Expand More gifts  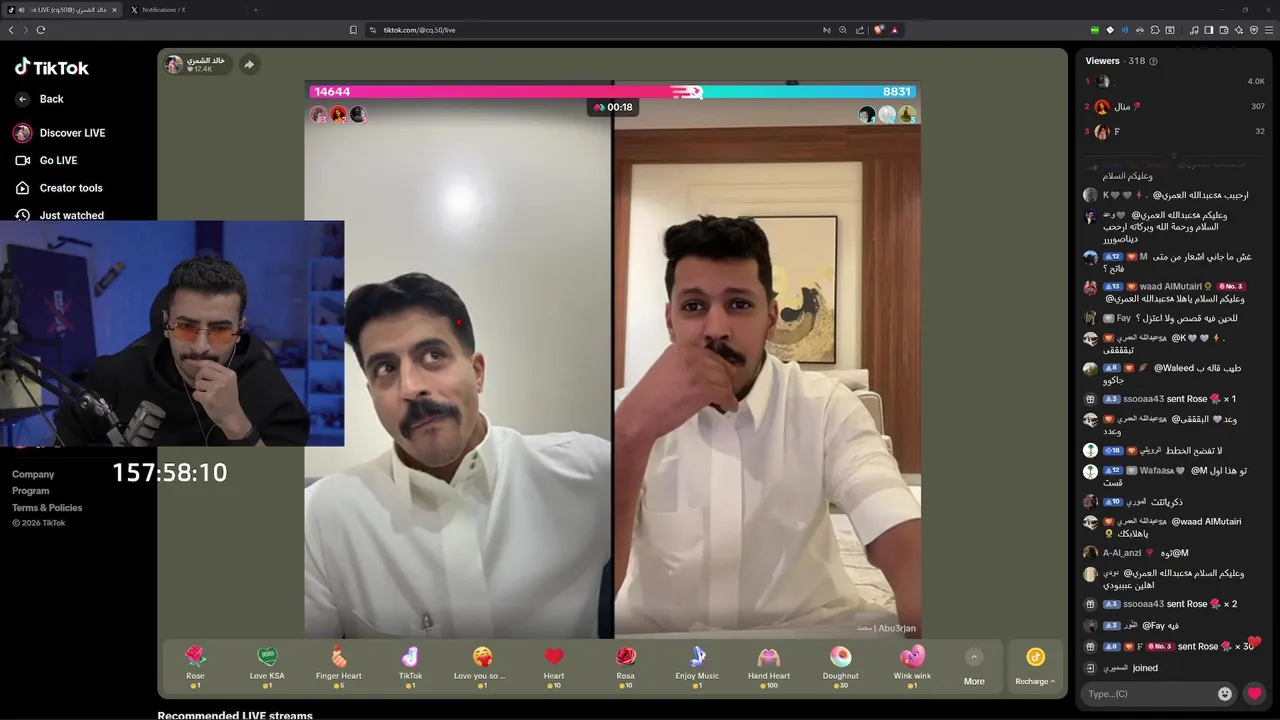pyautogui.click(x=974, y=667)
